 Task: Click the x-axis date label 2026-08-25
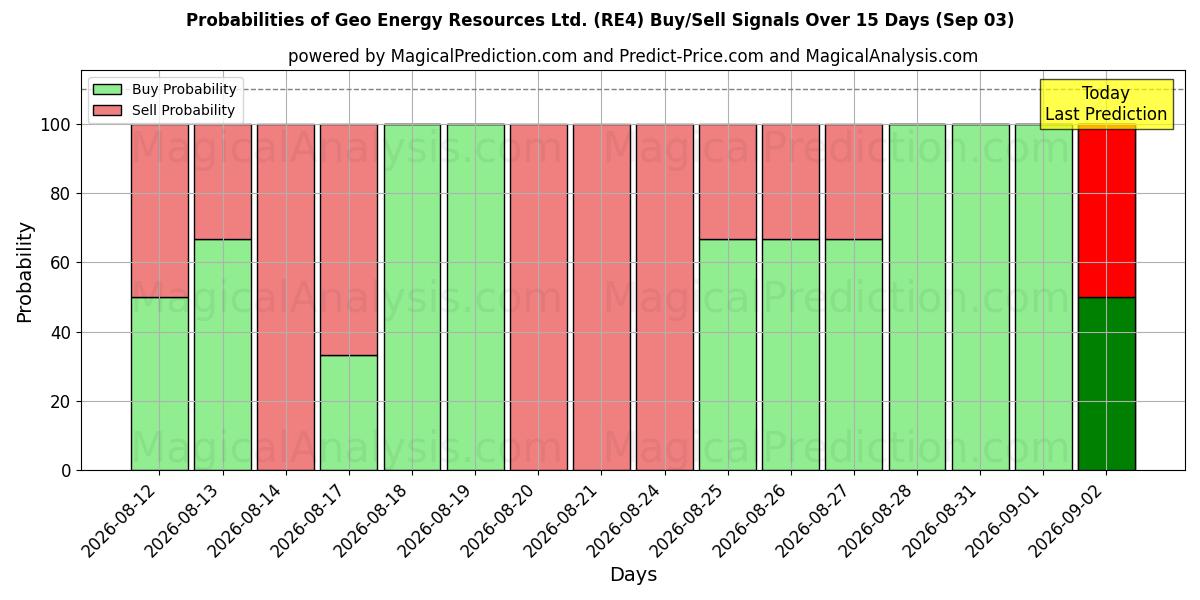[x=689, y=519]
